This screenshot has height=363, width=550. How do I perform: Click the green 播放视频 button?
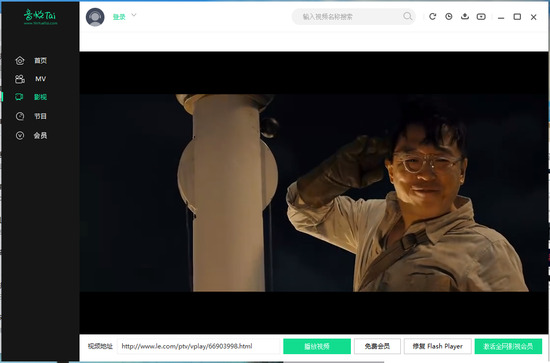coord(317,346)
